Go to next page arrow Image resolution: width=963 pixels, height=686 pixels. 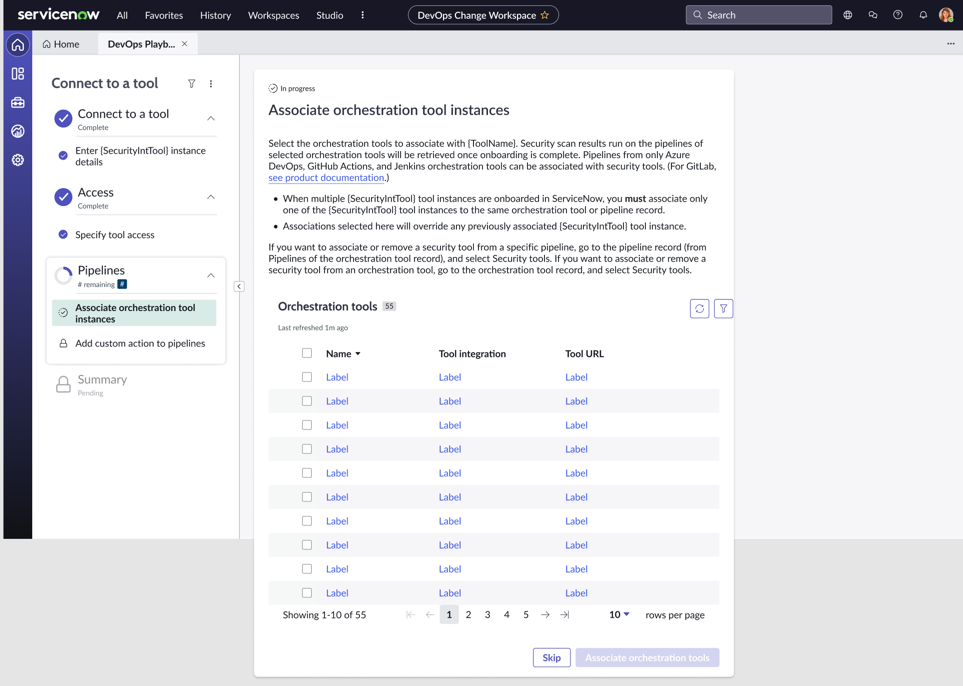point(545,615)
